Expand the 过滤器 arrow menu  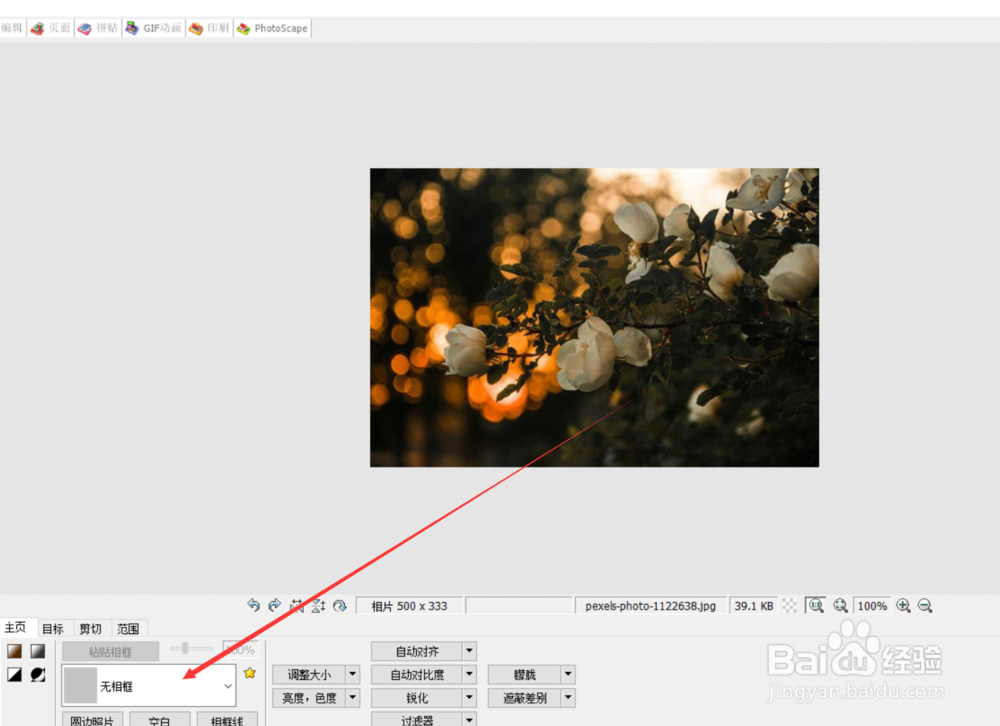coord(469,720)
